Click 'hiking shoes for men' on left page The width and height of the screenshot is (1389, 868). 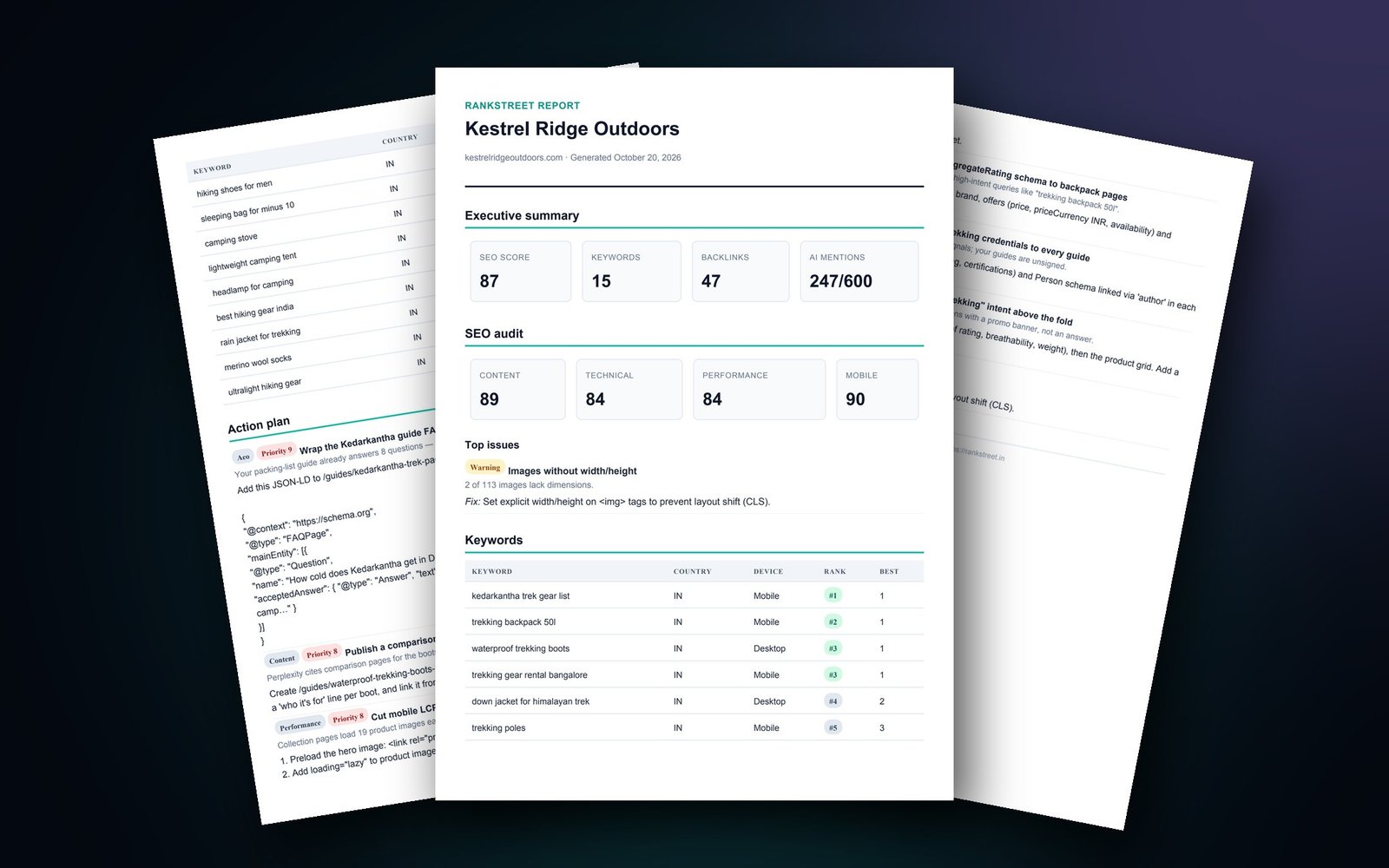click(x=234, y=188)
